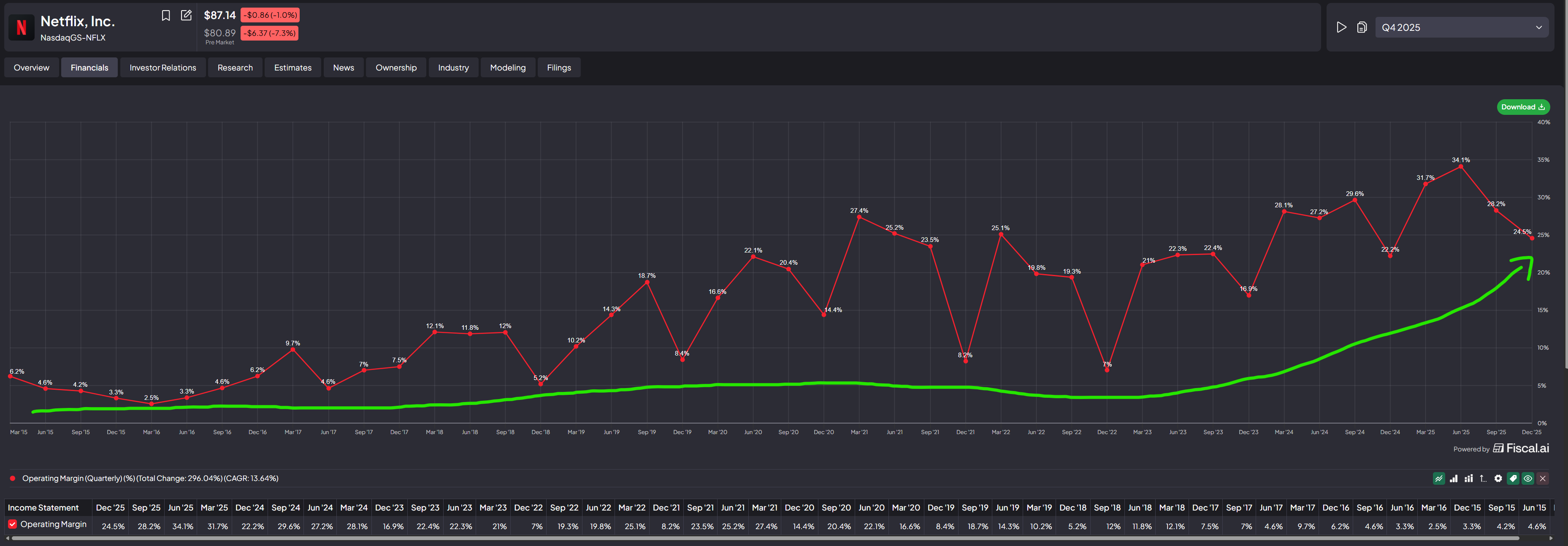Open series settings gear icon
The image size is (1568, 546).
point(1498,478)
